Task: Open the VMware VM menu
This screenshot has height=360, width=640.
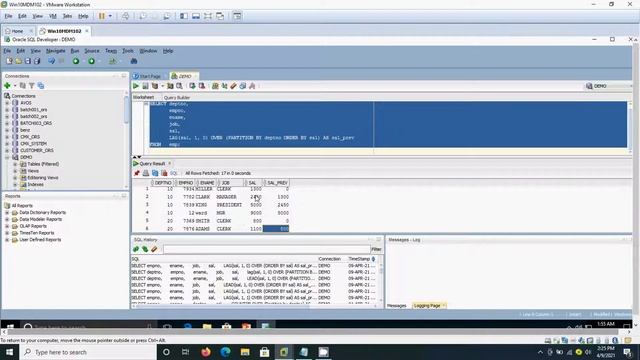Action: [x=53, y=16]
